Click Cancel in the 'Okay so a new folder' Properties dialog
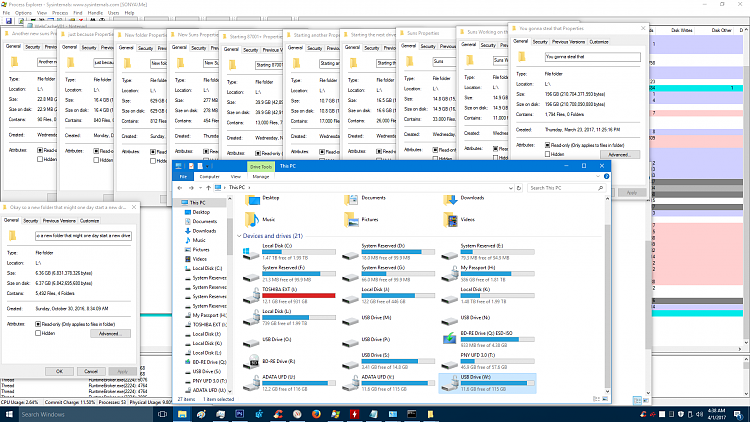This screenshot has height=422, width=750. pyautogui.click(x=91, y=371)
